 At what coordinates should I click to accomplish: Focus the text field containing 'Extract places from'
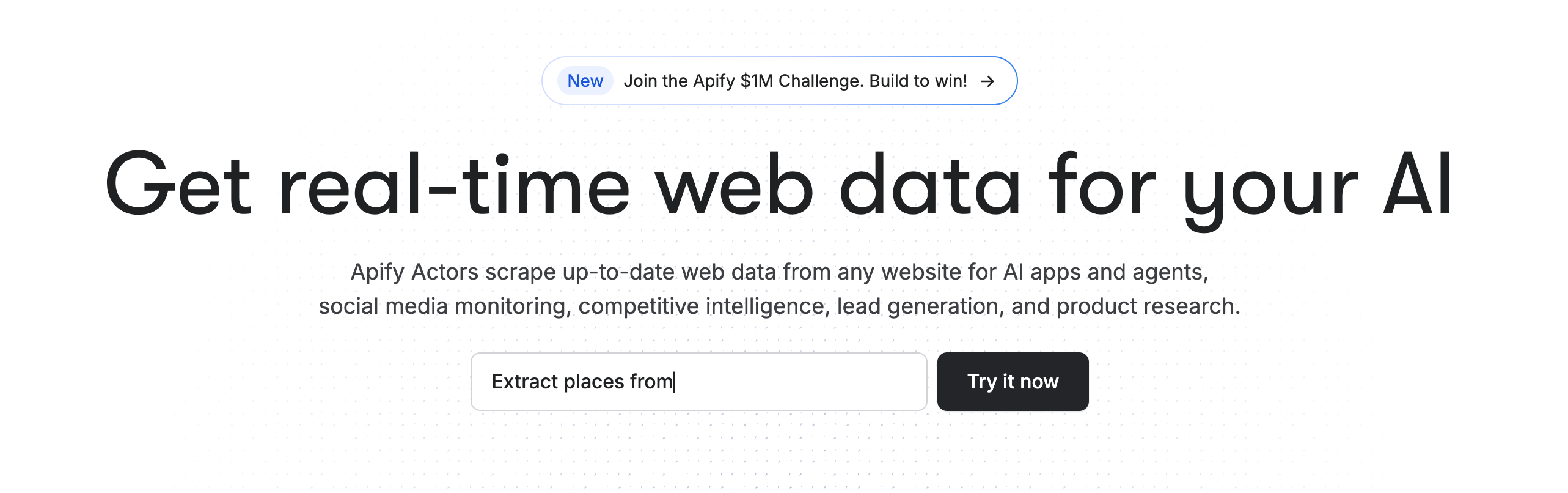point(698,381)
